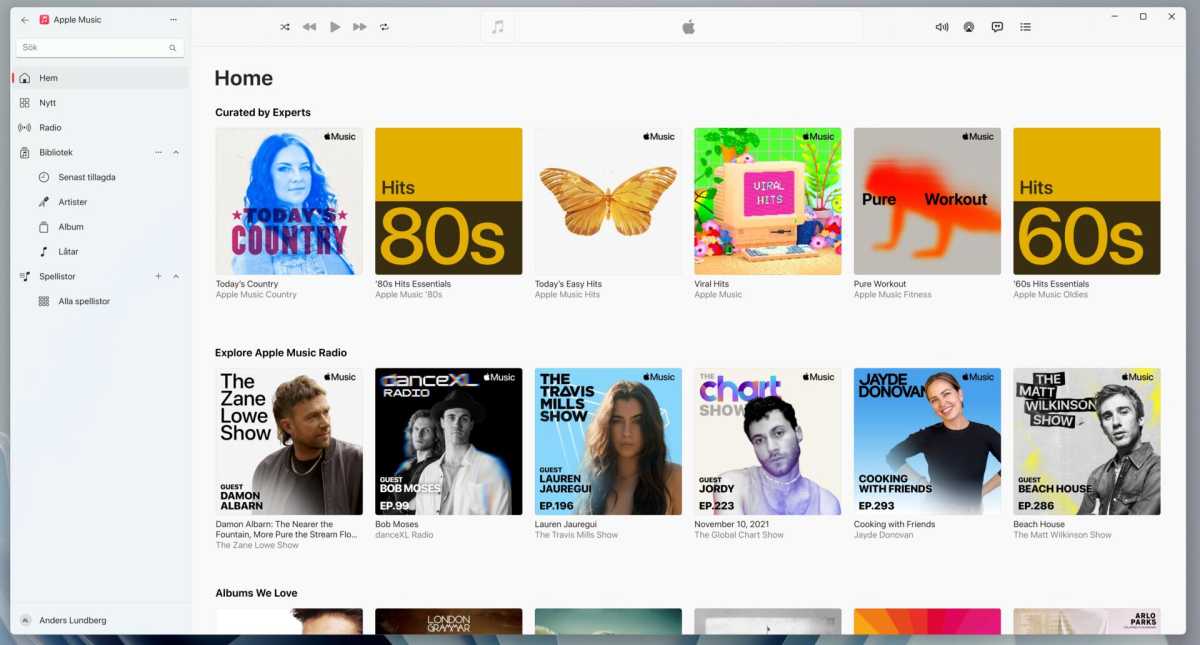Mute audio via the volume icon
Image resolution: width=1200 pixels, height=645 pixels.
pyautogui.click(x=941, y=27)
